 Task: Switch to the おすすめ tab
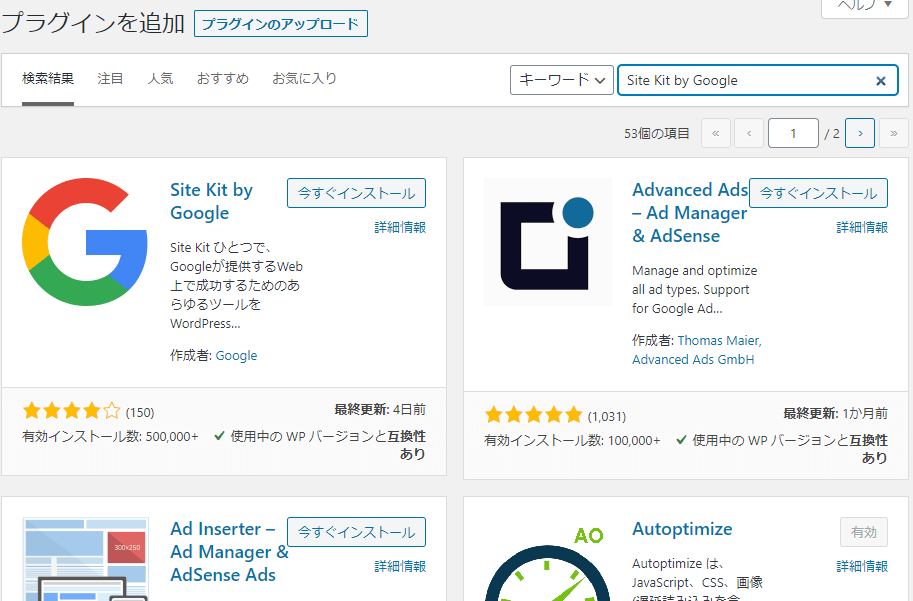point(222,78)
